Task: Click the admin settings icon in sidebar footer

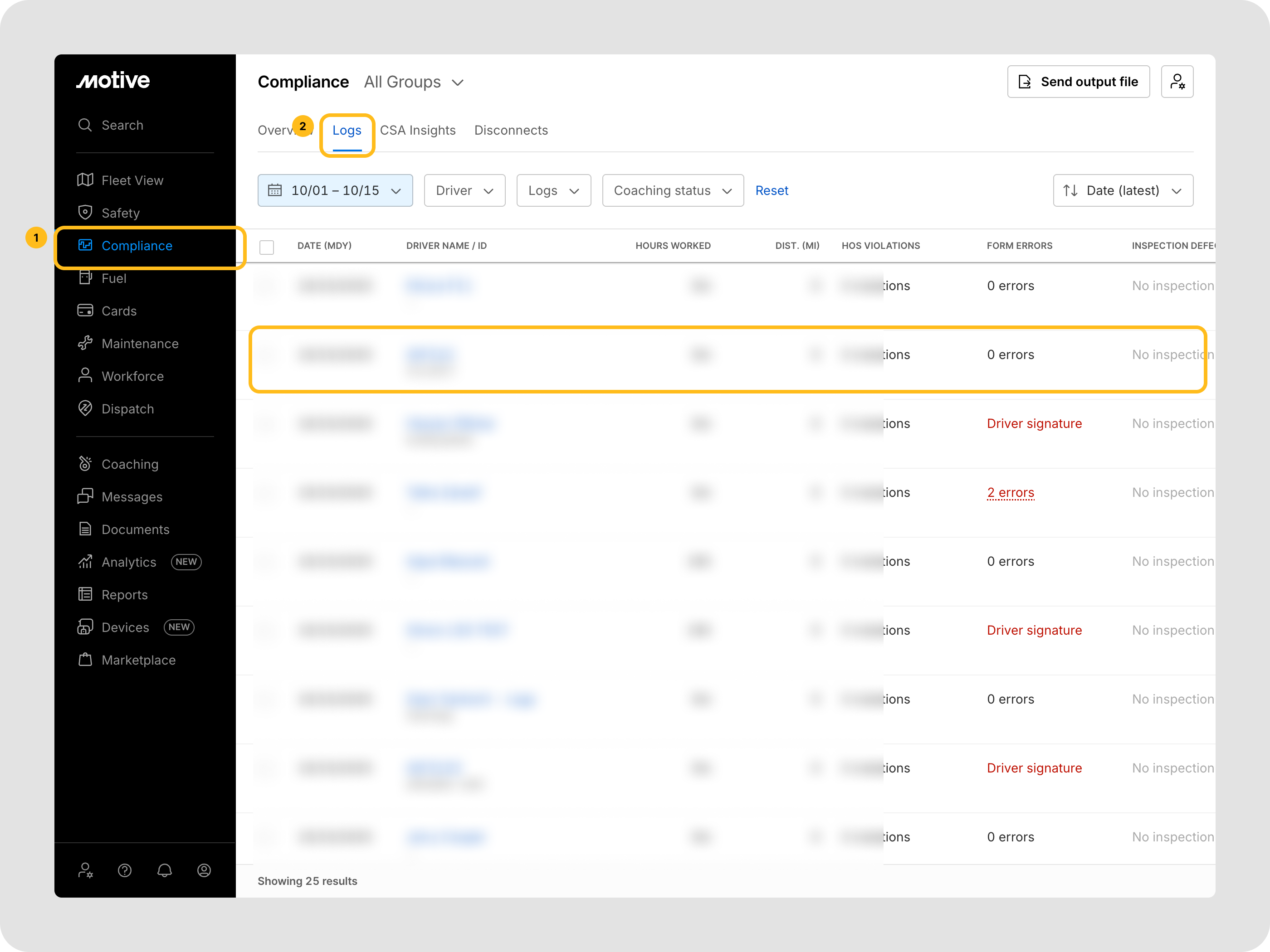Action: [85, 870]
